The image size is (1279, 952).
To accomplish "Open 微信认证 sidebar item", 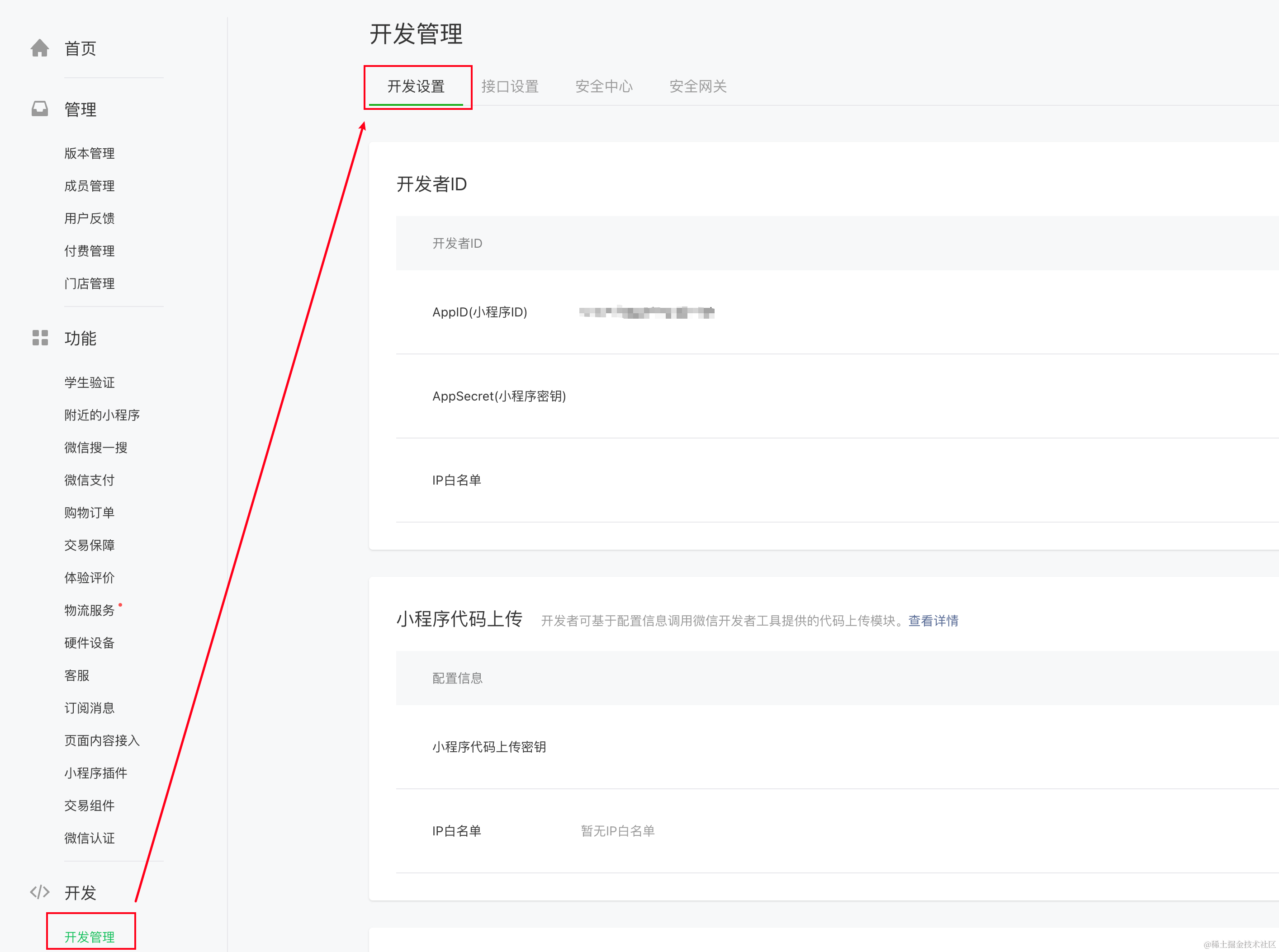I will 90,838.
